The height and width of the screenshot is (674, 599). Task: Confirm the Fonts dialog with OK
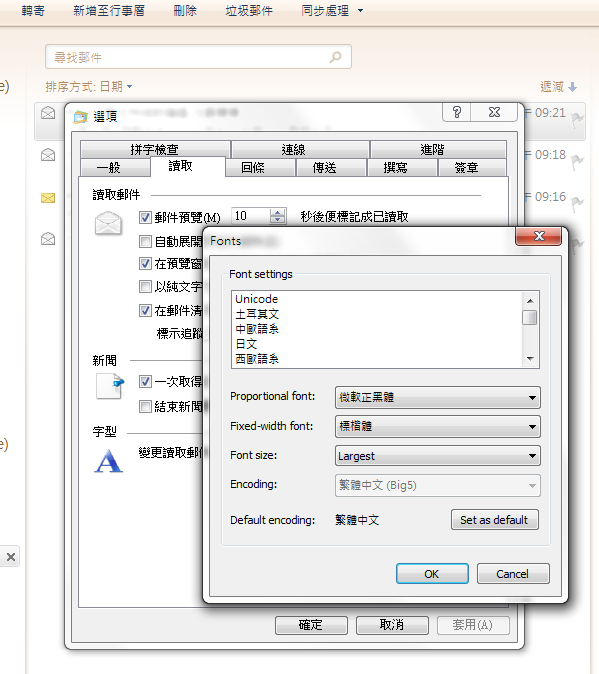(432, 574)
